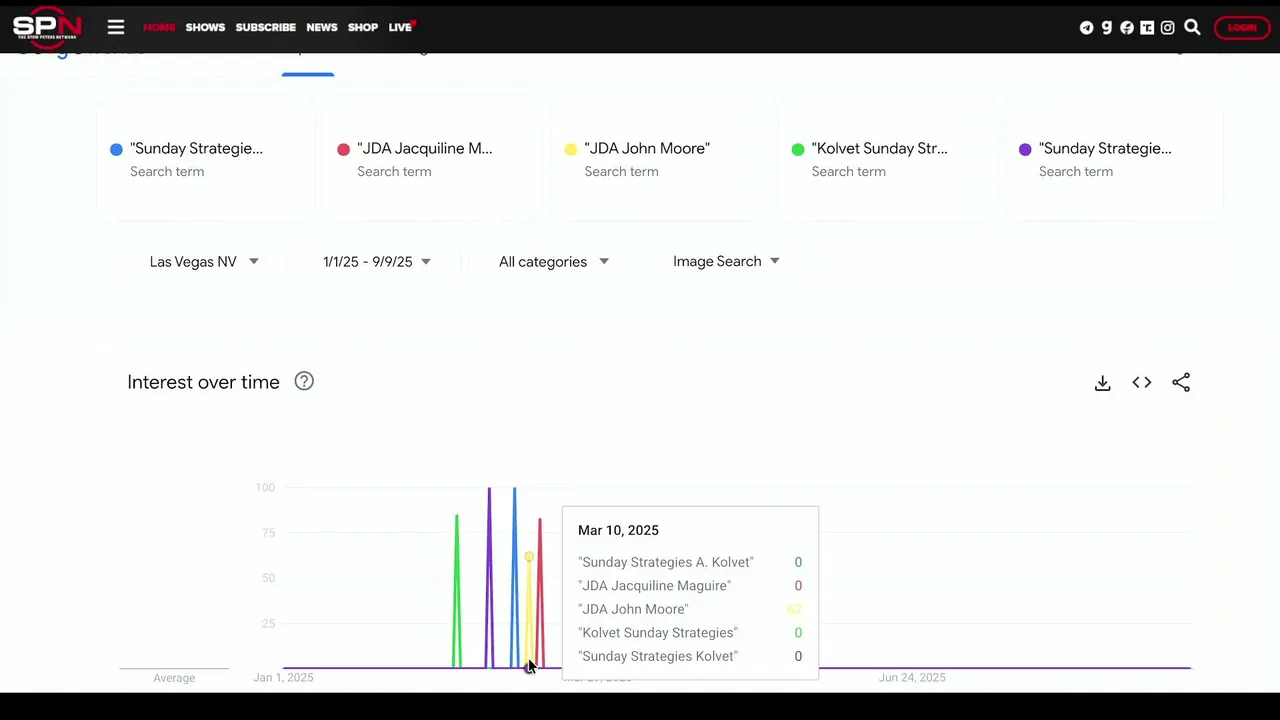Open the SHOP menu item

tap(363, 28)
